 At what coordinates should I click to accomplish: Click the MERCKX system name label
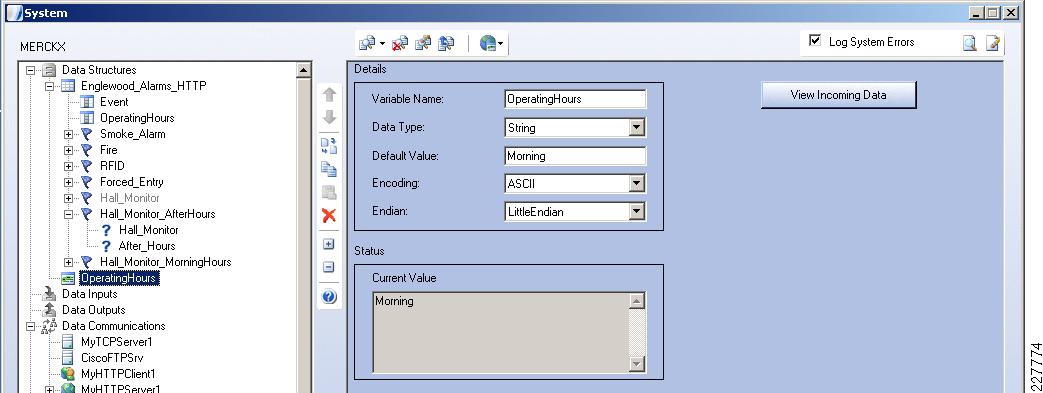tap(43, 47)
